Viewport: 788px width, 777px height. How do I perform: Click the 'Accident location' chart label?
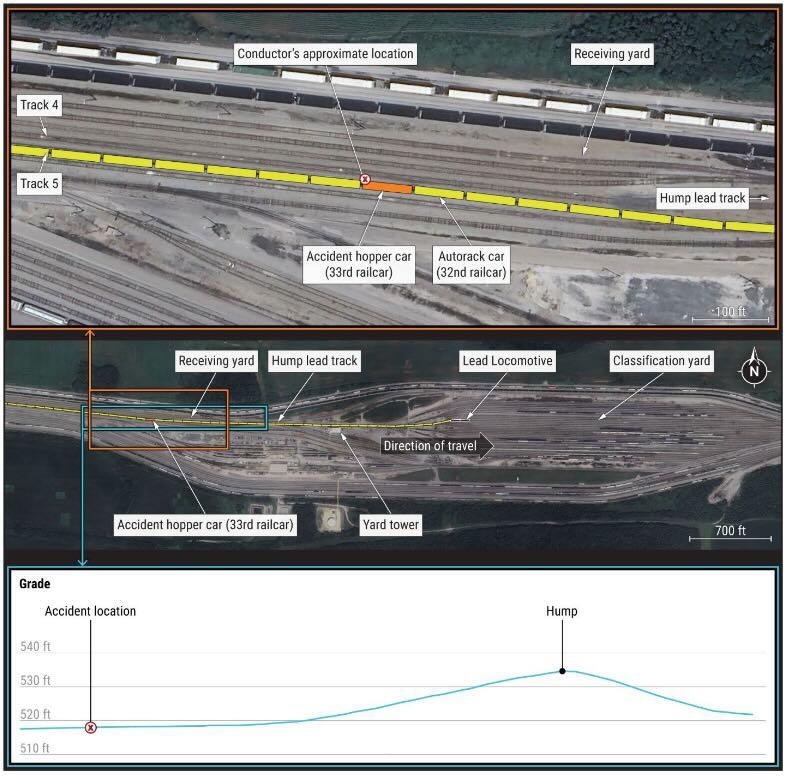pyautogui.click(x=90, y=611)
